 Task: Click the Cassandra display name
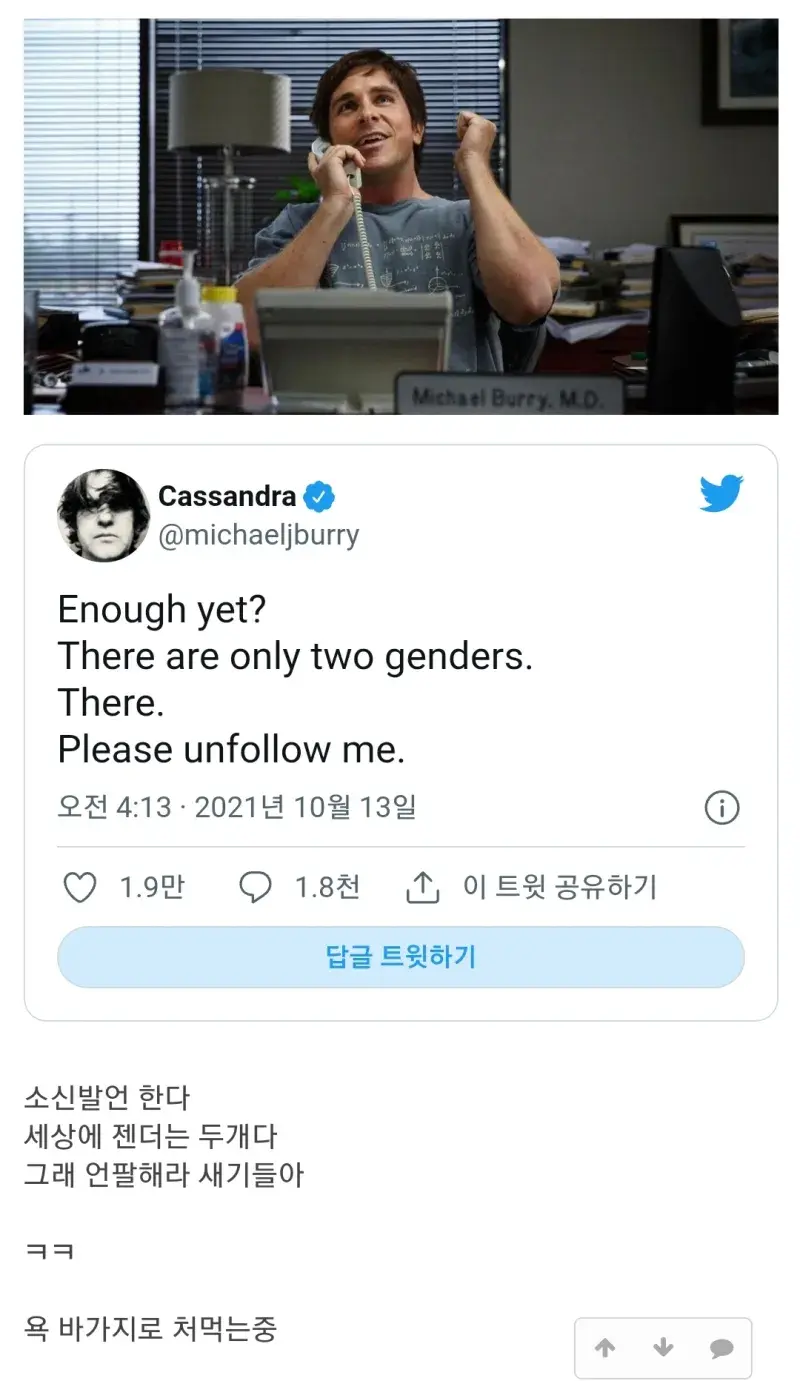point(227,496)
